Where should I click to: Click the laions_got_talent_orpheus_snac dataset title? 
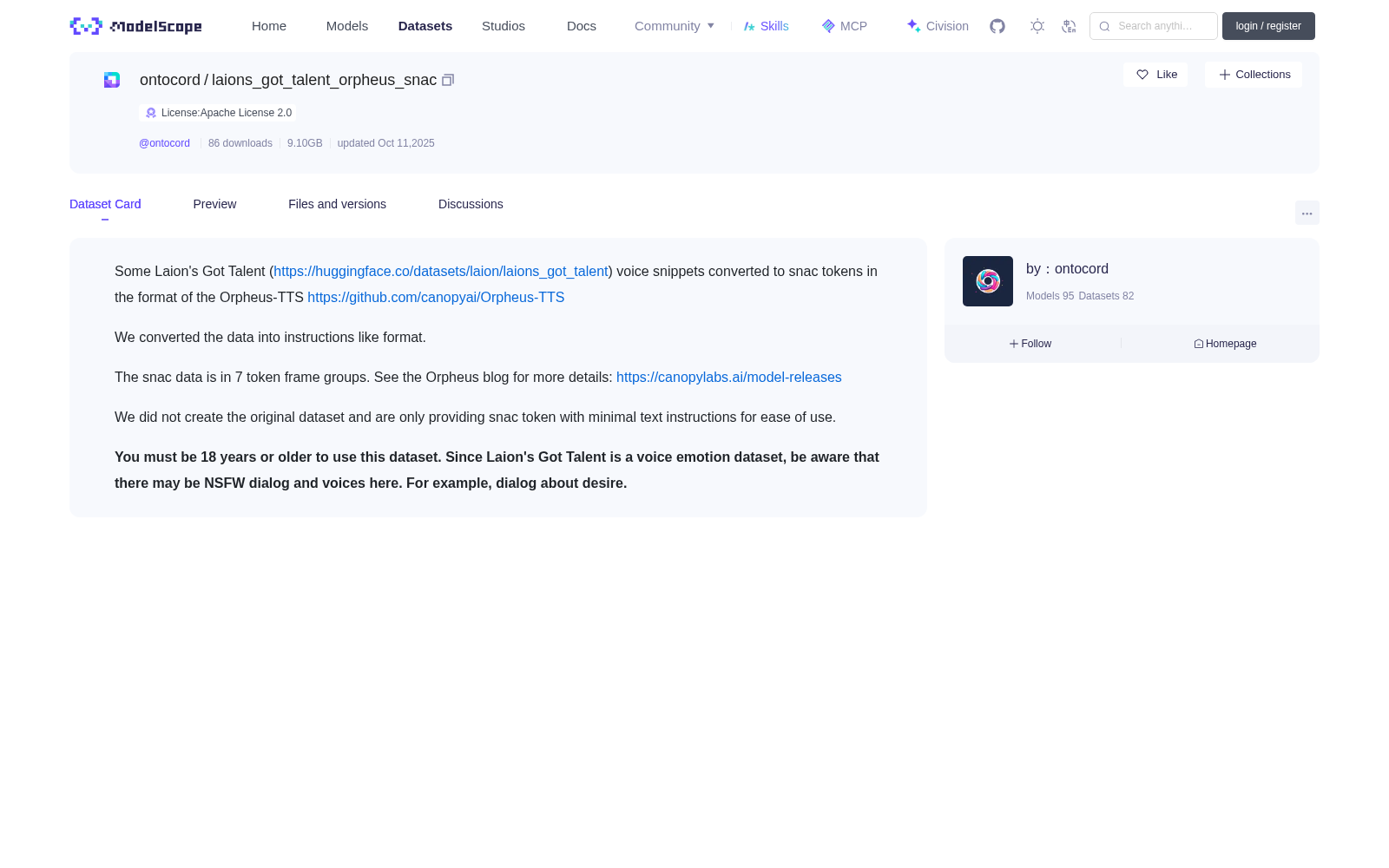click(x=324, y=80)
